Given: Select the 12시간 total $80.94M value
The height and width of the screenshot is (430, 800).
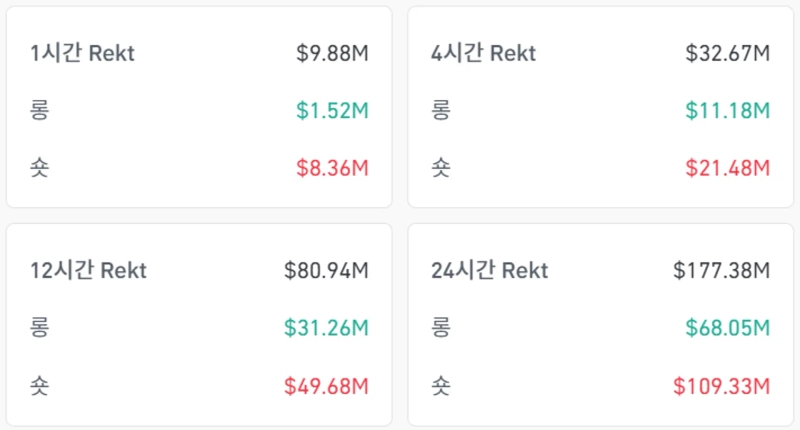Looking at the screenshot, I should click(326, 270).
